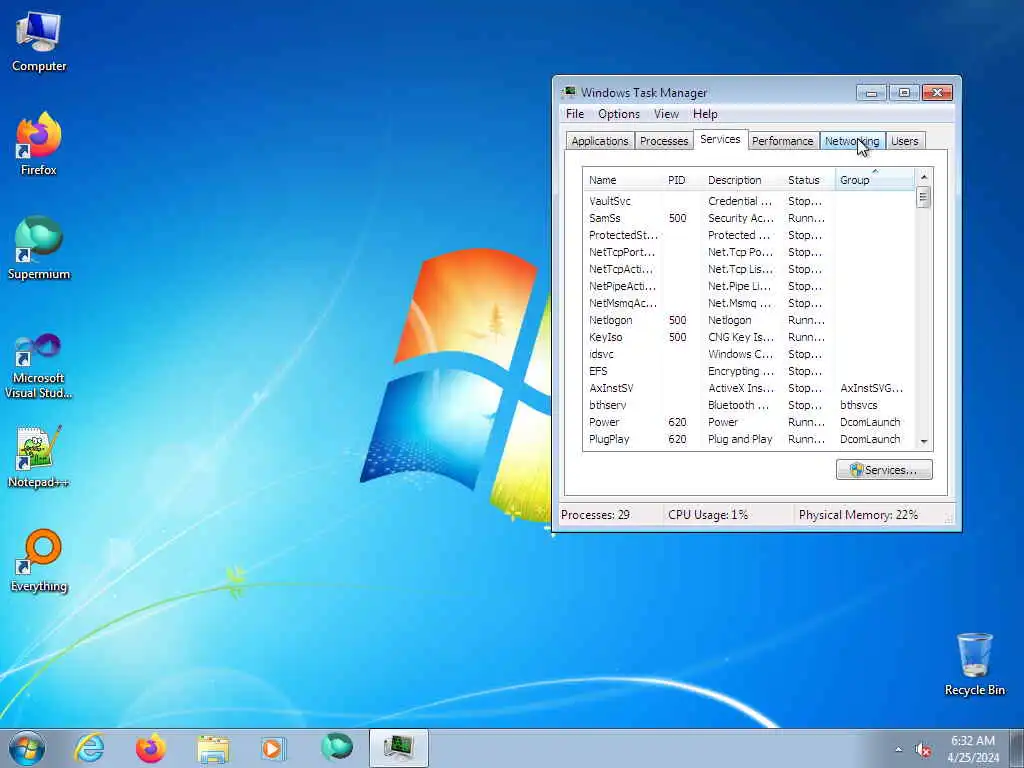The width and height of the screenshot is (1024, 768).
Task: Select the Services tab
Action: pyautogui.click(x=720, y=139)
